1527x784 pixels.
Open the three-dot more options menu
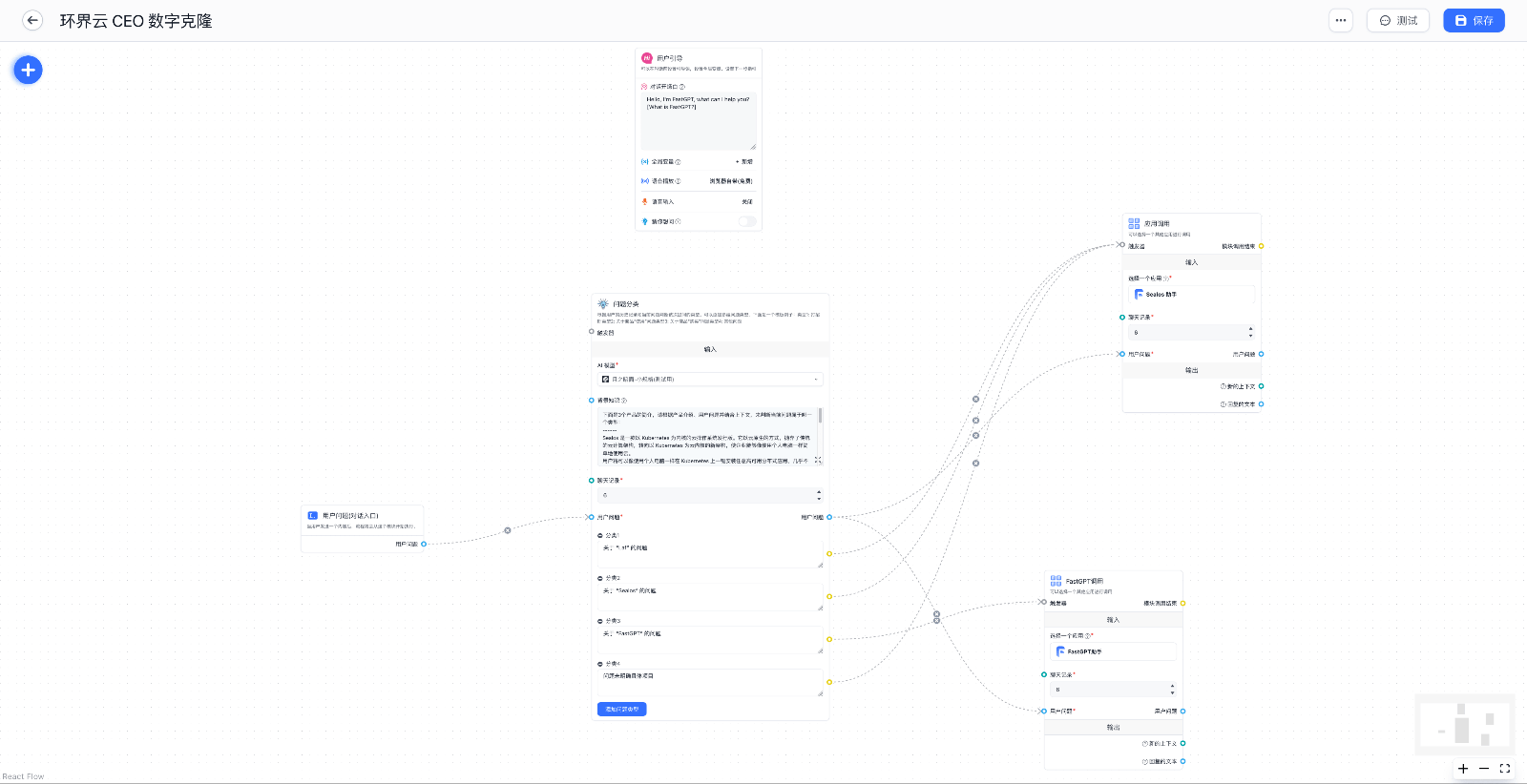pyautogui.click(x=1341, y=20)
